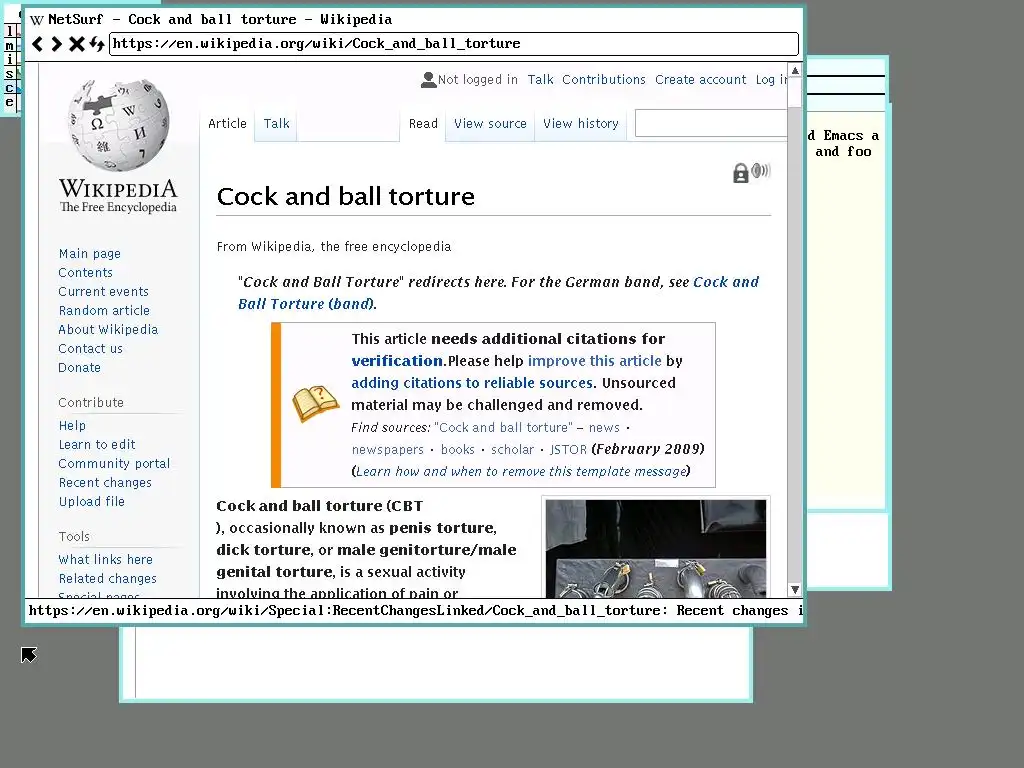The height and width of the screenshot is (768, 1024).
Task: Click the page protection padlock icon
Action: click(x=741, y=173)
